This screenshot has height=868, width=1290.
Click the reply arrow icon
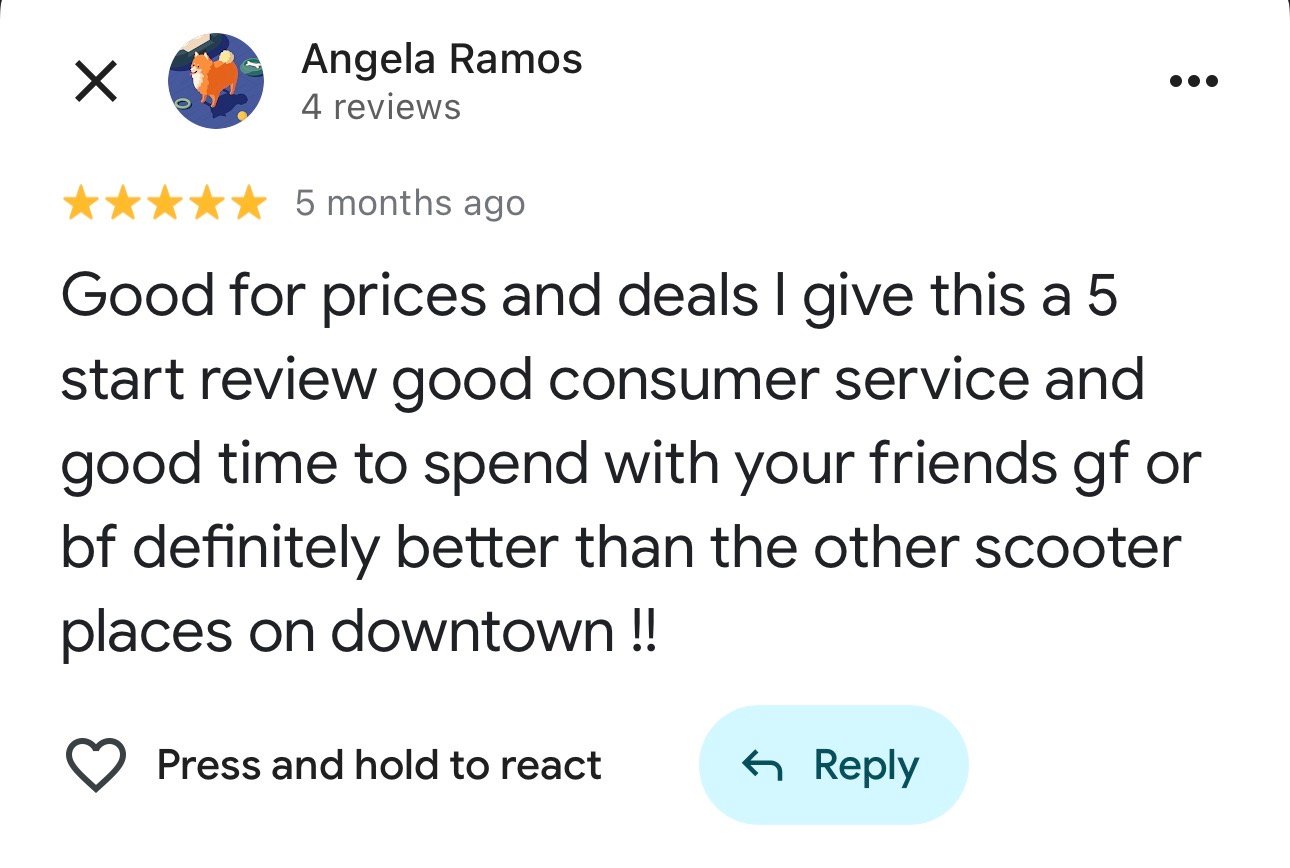click(x=763, y=764)
